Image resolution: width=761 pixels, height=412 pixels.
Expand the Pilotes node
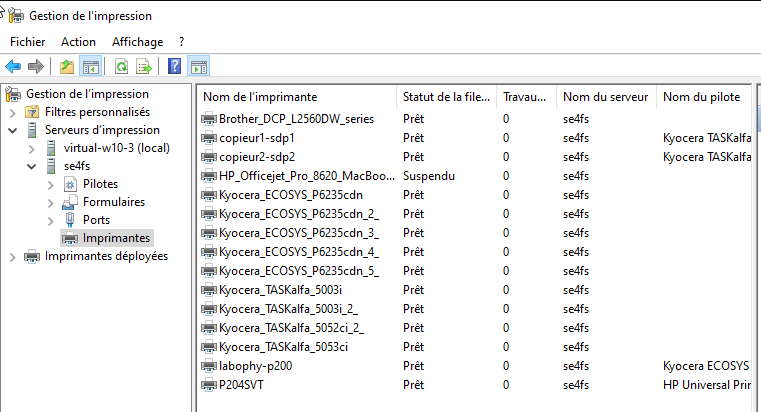coord(50,184)
